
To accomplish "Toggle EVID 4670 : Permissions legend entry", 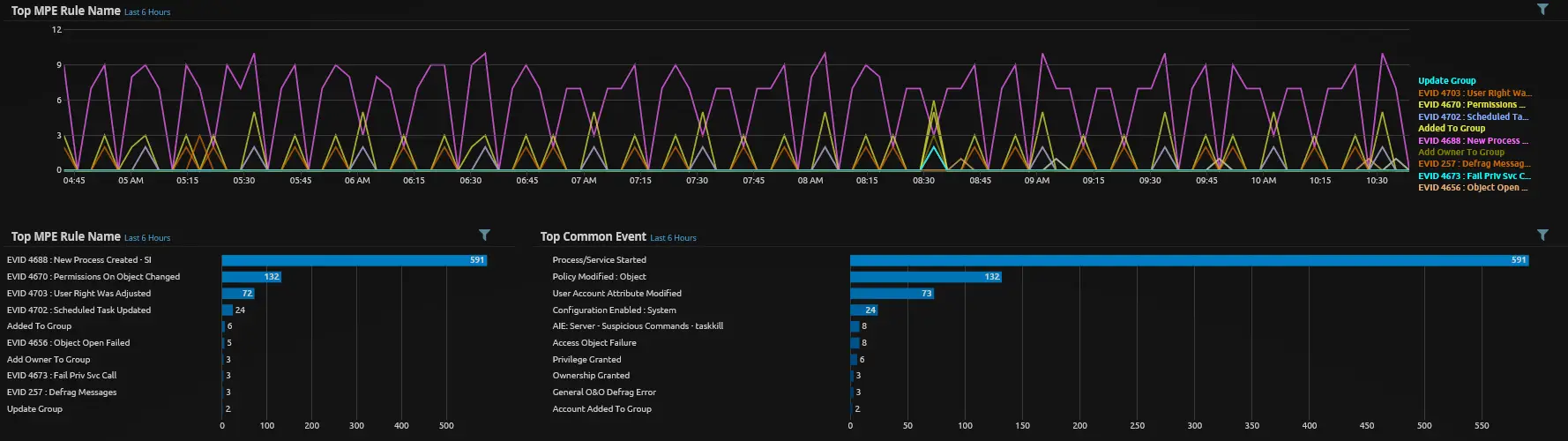I will coord(1471,104).
